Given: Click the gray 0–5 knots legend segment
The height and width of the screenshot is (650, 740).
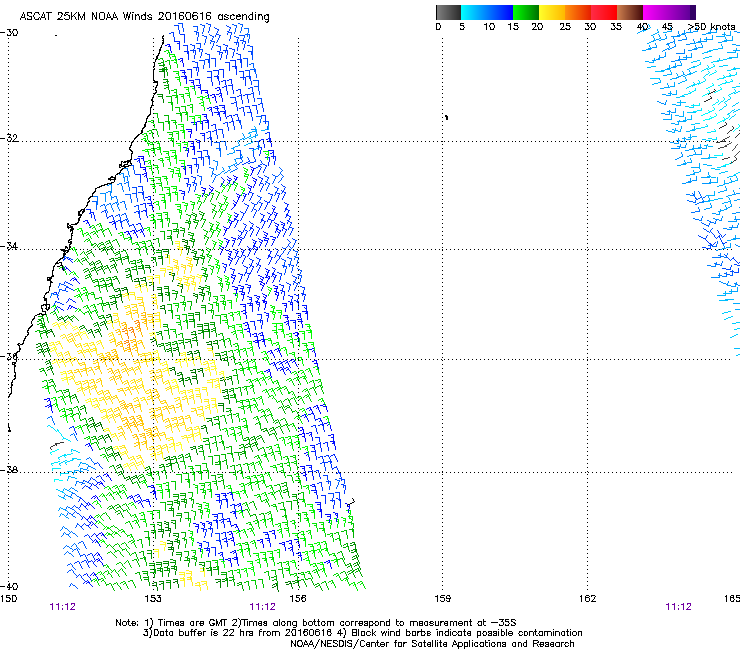Looking at the screenshot, I should coord(448,12).
